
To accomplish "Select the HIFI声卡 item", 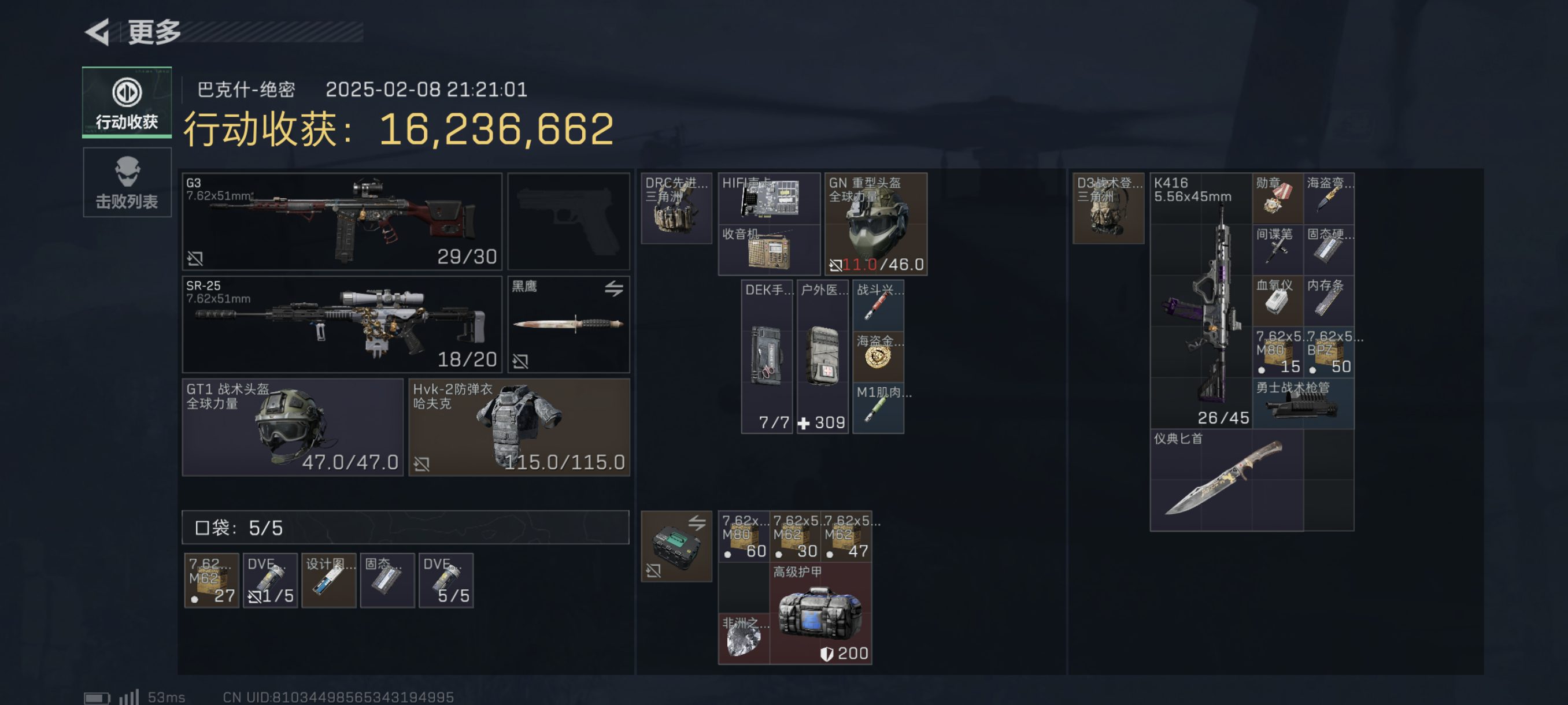I will (770, 198).
